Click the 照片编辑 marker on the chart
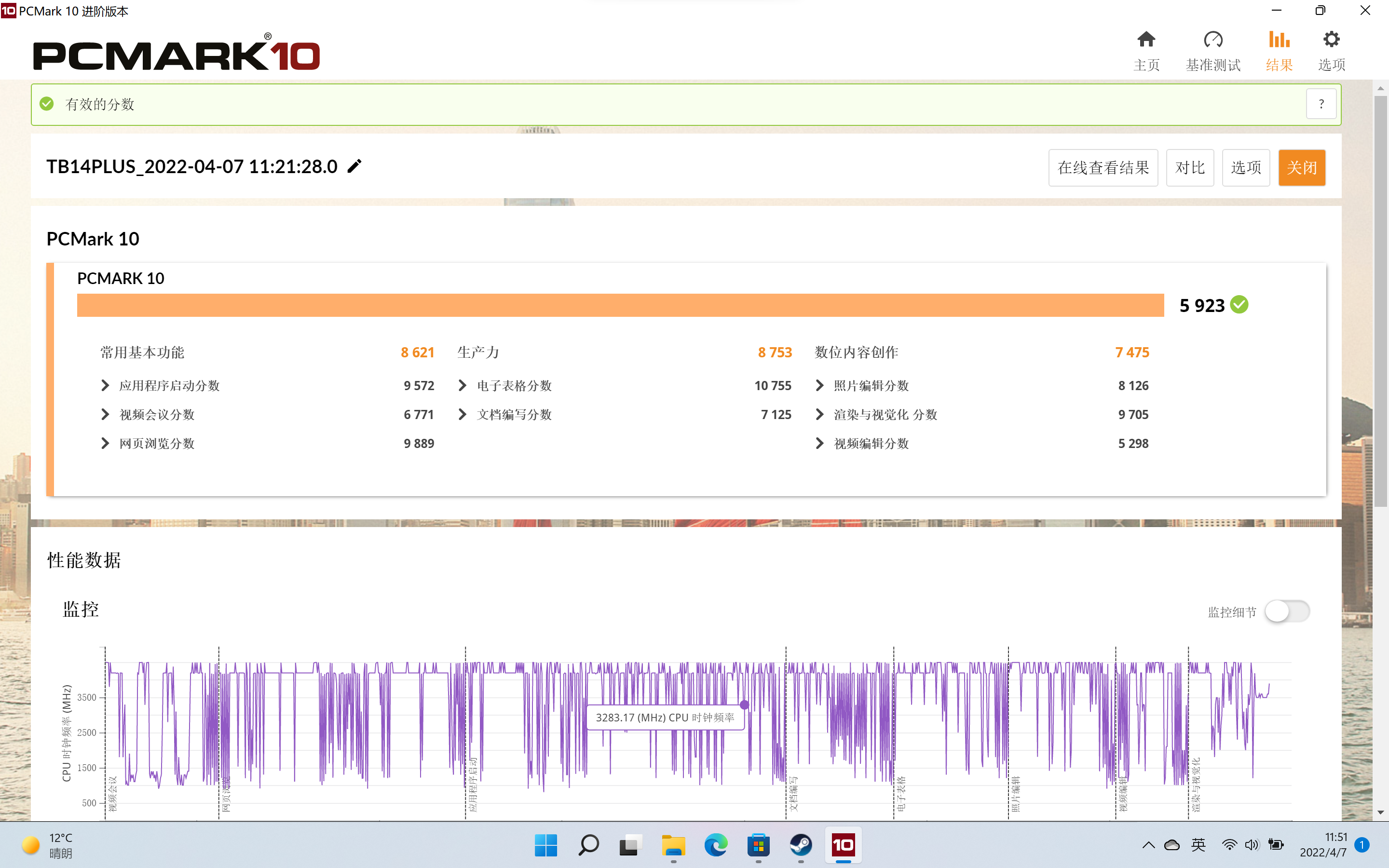This screenshot has height=868, width=1389. pyautogui.click(x=1016, y=794)
